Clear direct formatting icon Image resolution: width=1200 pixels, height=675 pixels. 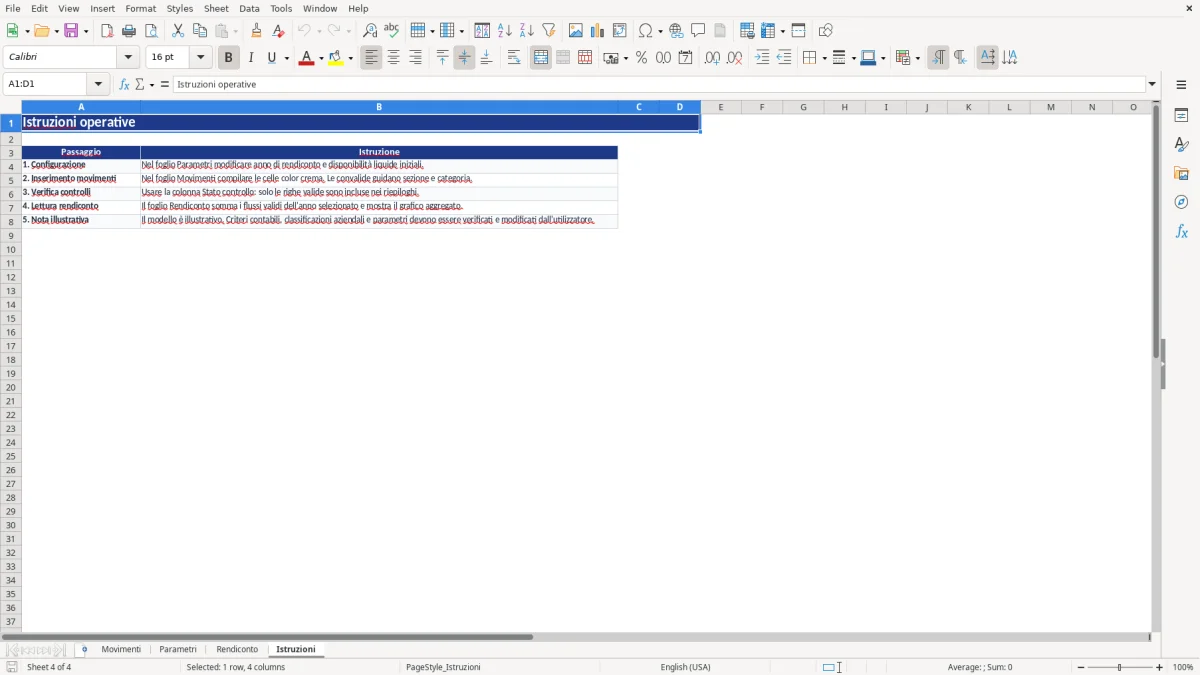click(278, 31)
